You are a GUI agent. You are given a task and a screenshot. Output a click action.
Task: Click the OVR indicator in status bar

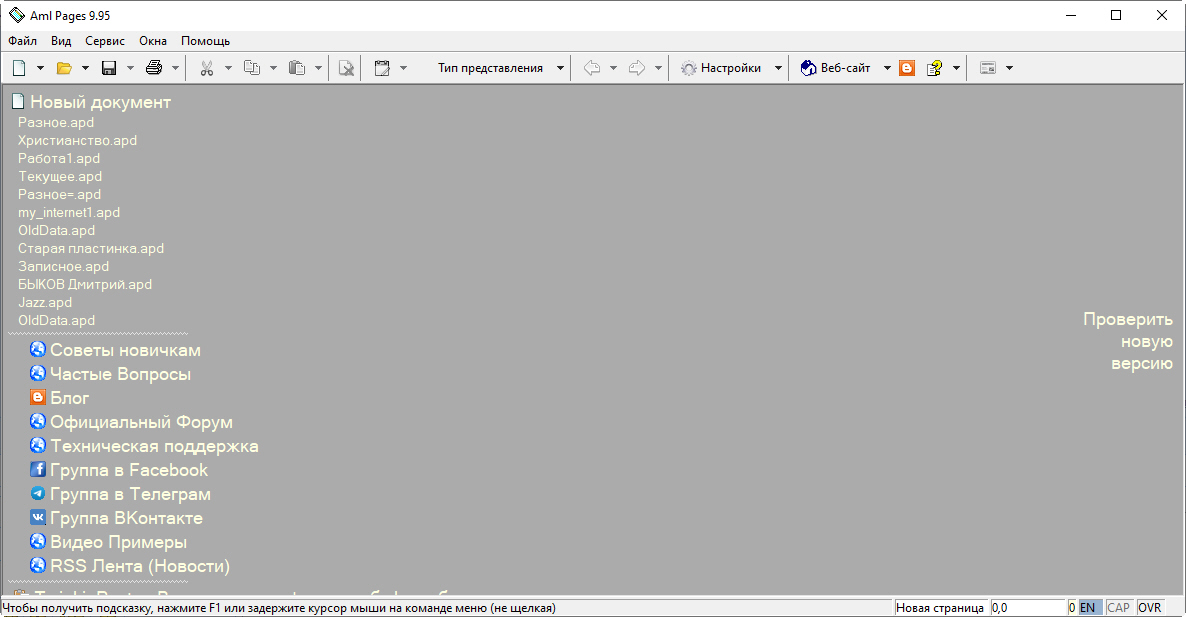click(x=1150, y=608)
